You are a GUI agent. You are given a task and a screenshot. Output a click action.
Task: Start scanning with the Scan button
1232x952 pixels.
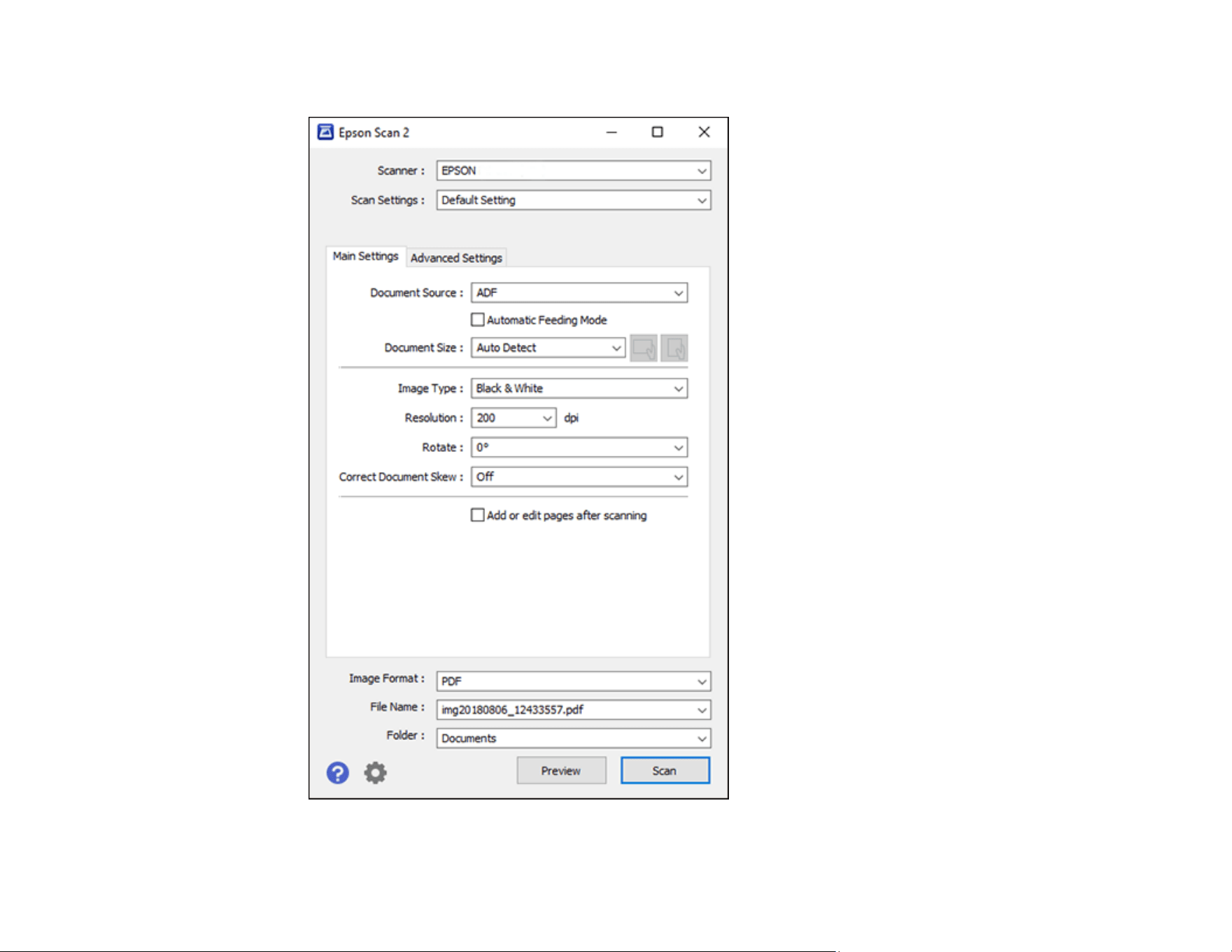pyautogui.click(x=665, y=770)
